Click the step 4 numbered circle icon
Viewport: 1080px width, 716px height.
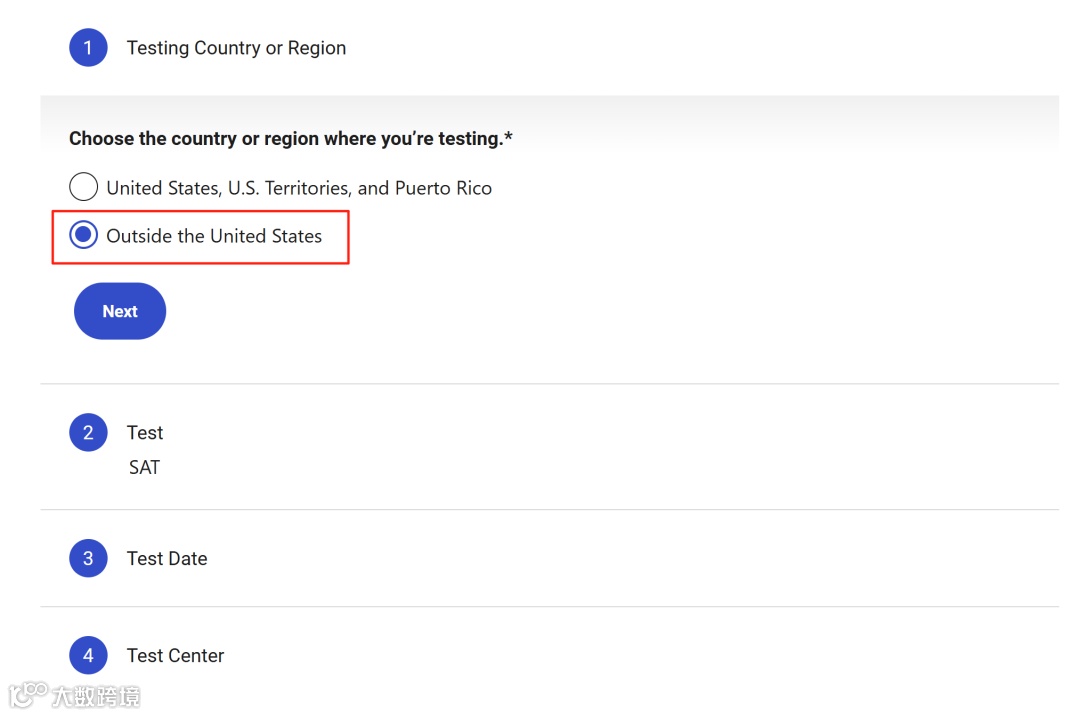[x=88, y=656]
